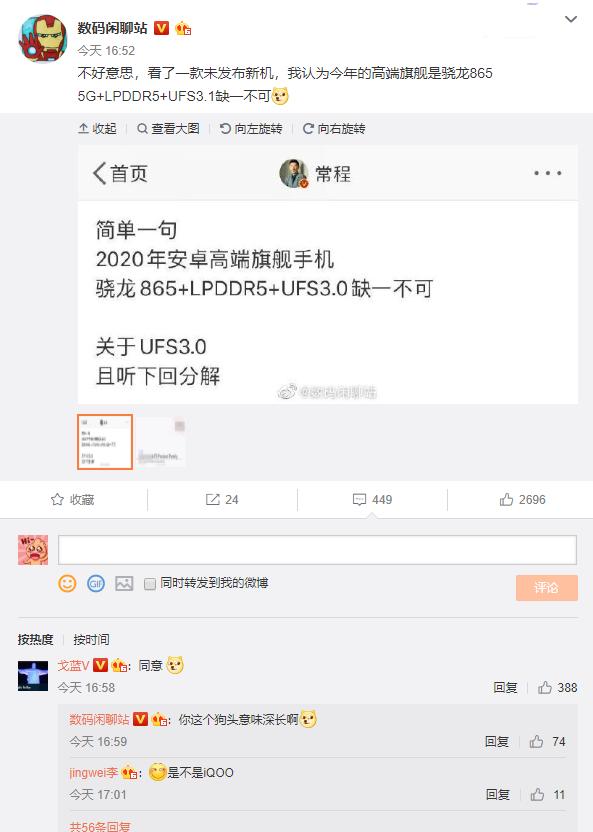The image size is (593, 832).
Task: Select the first image thumbnail
Action: 104,442
